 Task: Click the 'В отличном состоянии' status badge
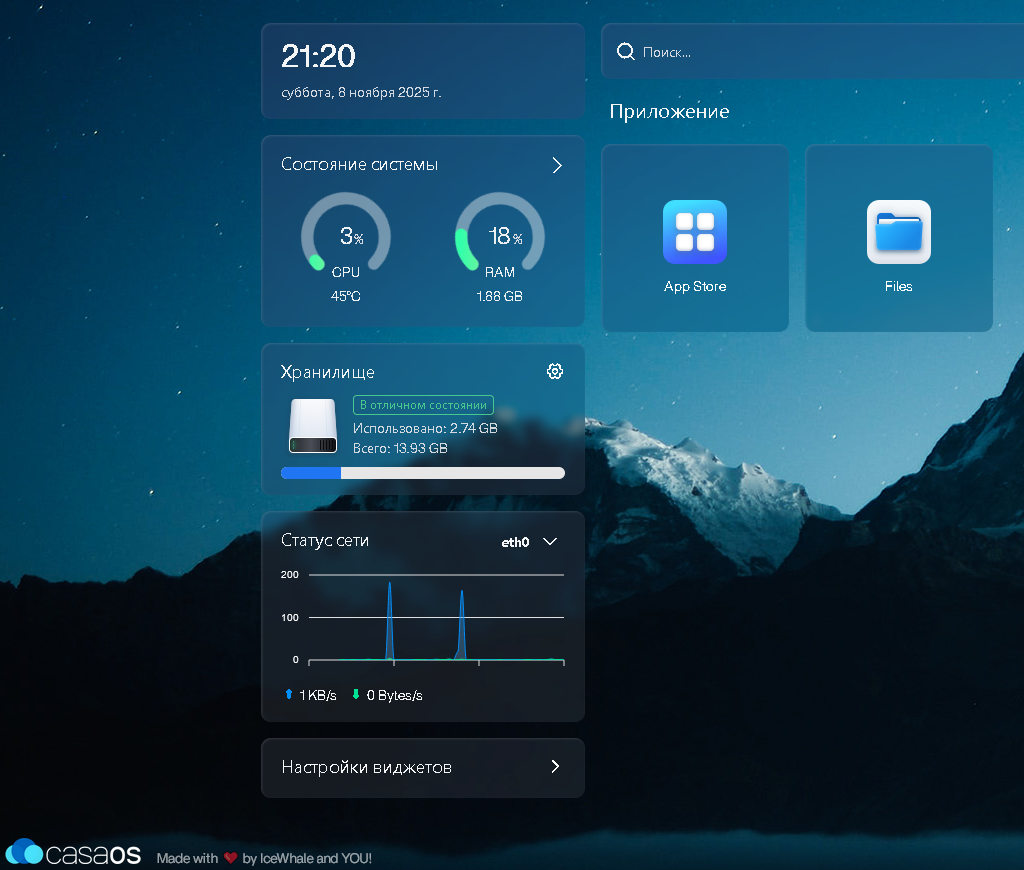point(423,405)
